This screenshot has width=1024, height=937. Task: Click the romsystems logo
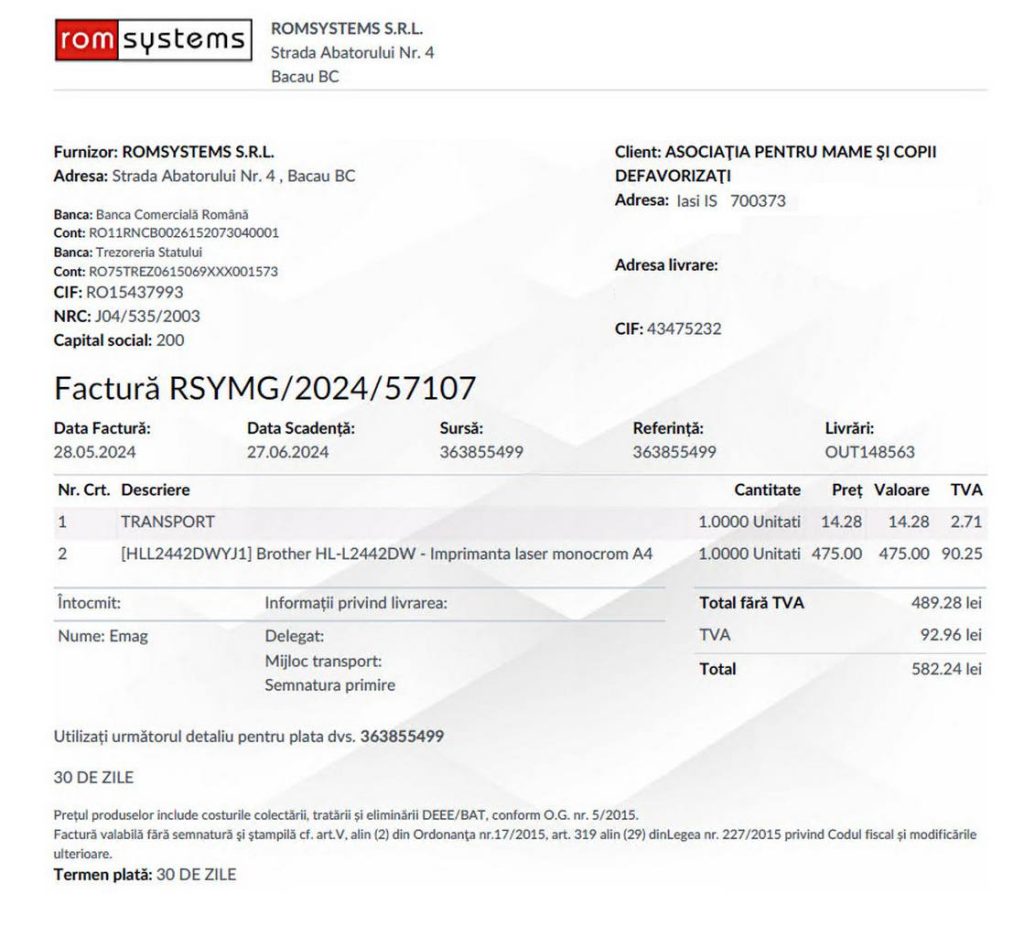point(152,40)
